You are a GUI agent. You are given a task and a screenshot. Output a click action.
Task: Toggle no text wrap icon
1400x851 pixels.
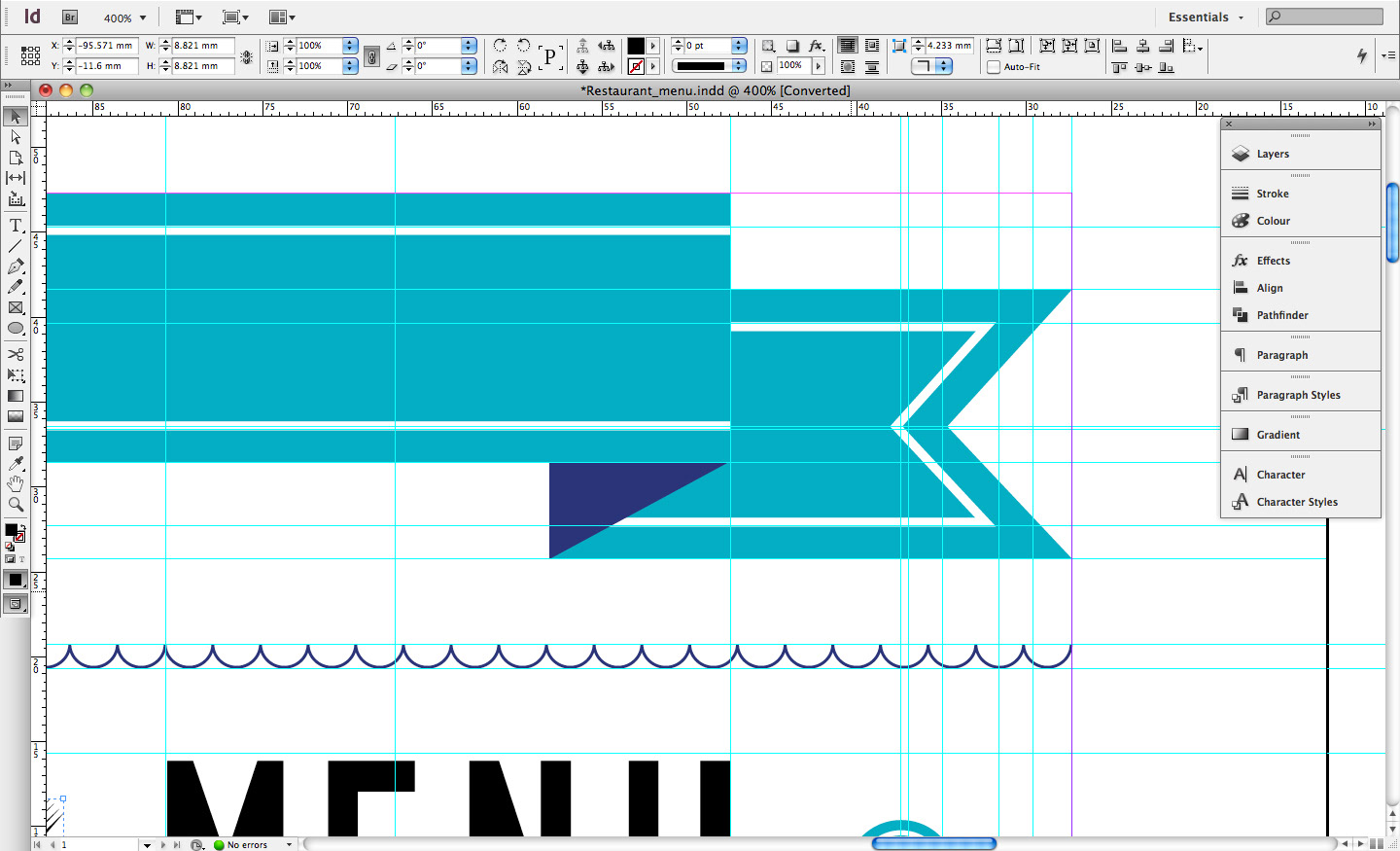[848, 46]
